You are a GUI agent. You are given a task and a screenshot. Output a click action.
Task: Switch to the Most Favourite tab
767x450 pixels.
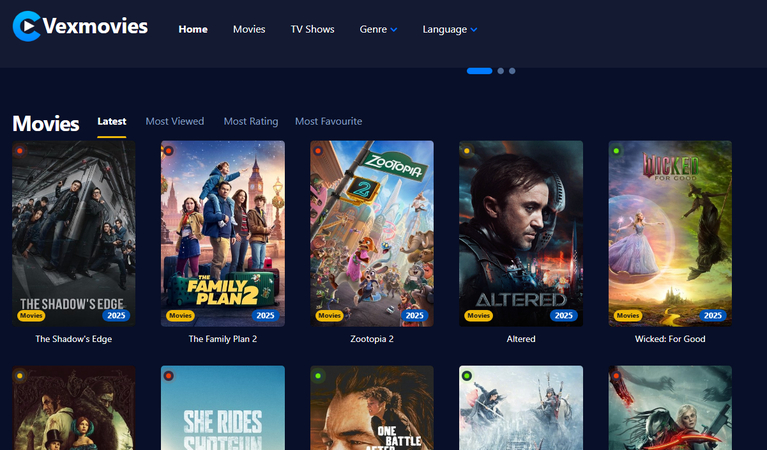(329, 121)
